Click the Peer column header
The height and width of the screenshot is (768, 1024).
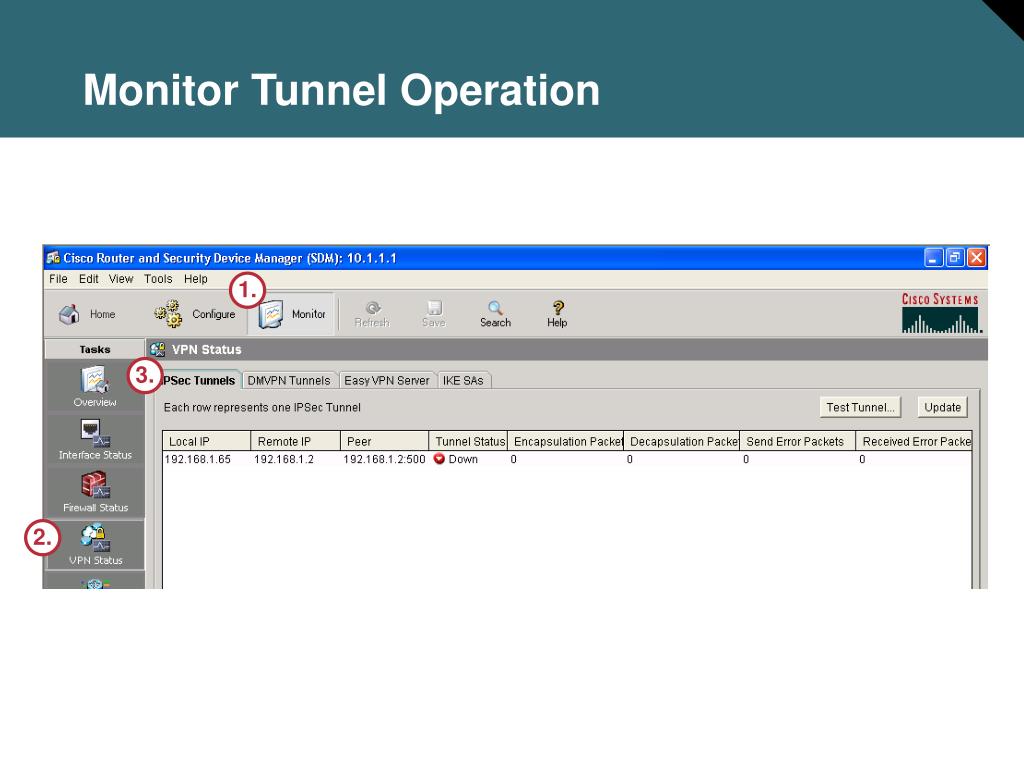[x=385, y=441]
